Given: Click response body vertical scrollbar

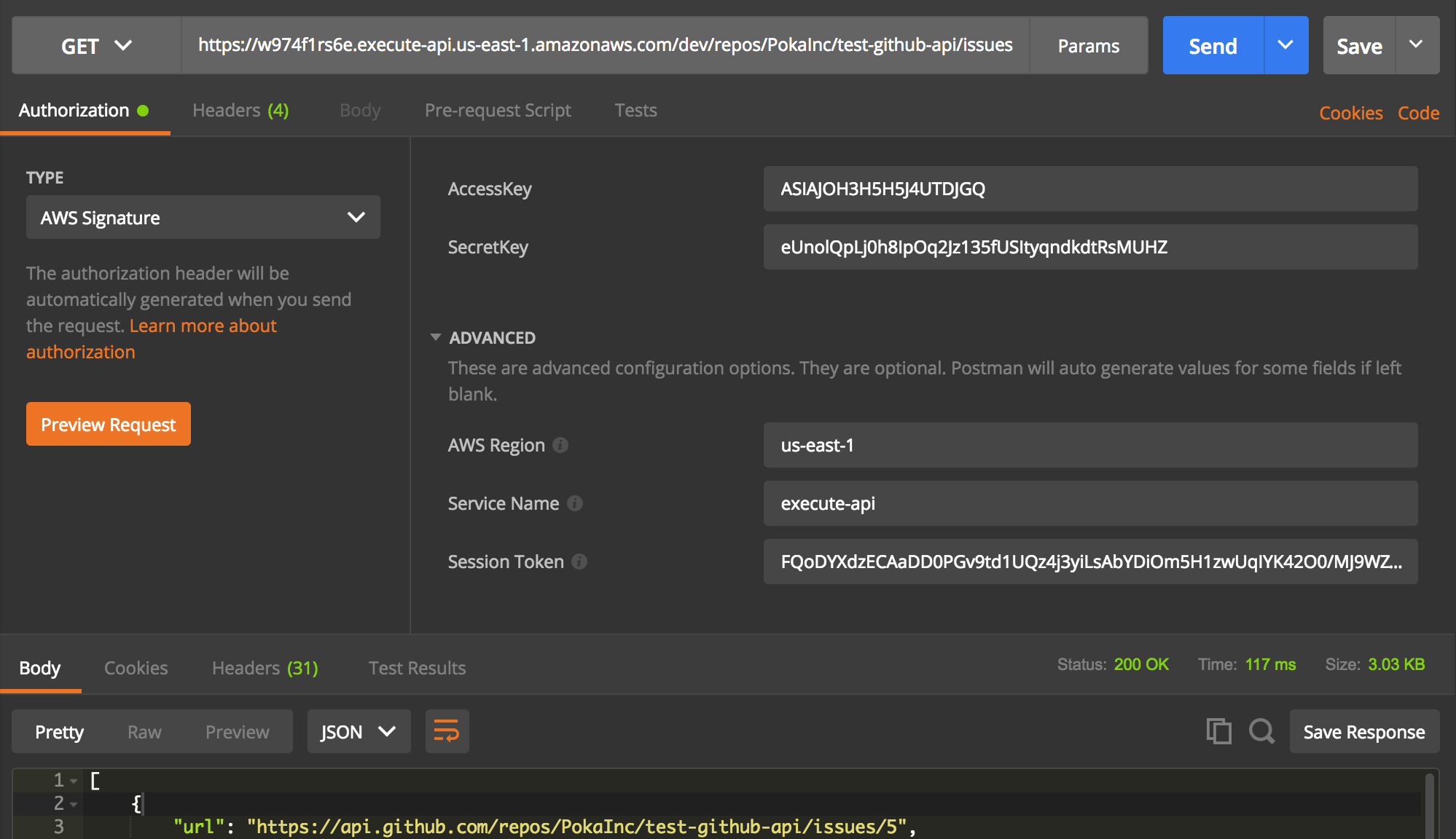Looking at the screenshot, I should point(1429,805).
